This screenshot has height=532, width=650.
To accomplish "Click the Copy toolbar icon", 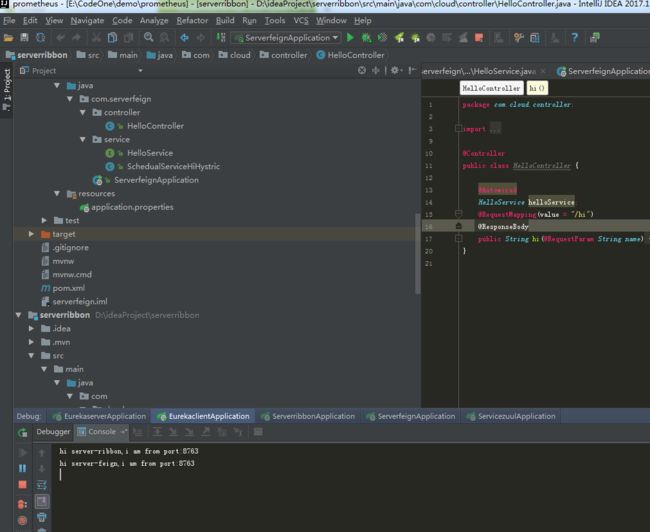I will pos(112,38).
